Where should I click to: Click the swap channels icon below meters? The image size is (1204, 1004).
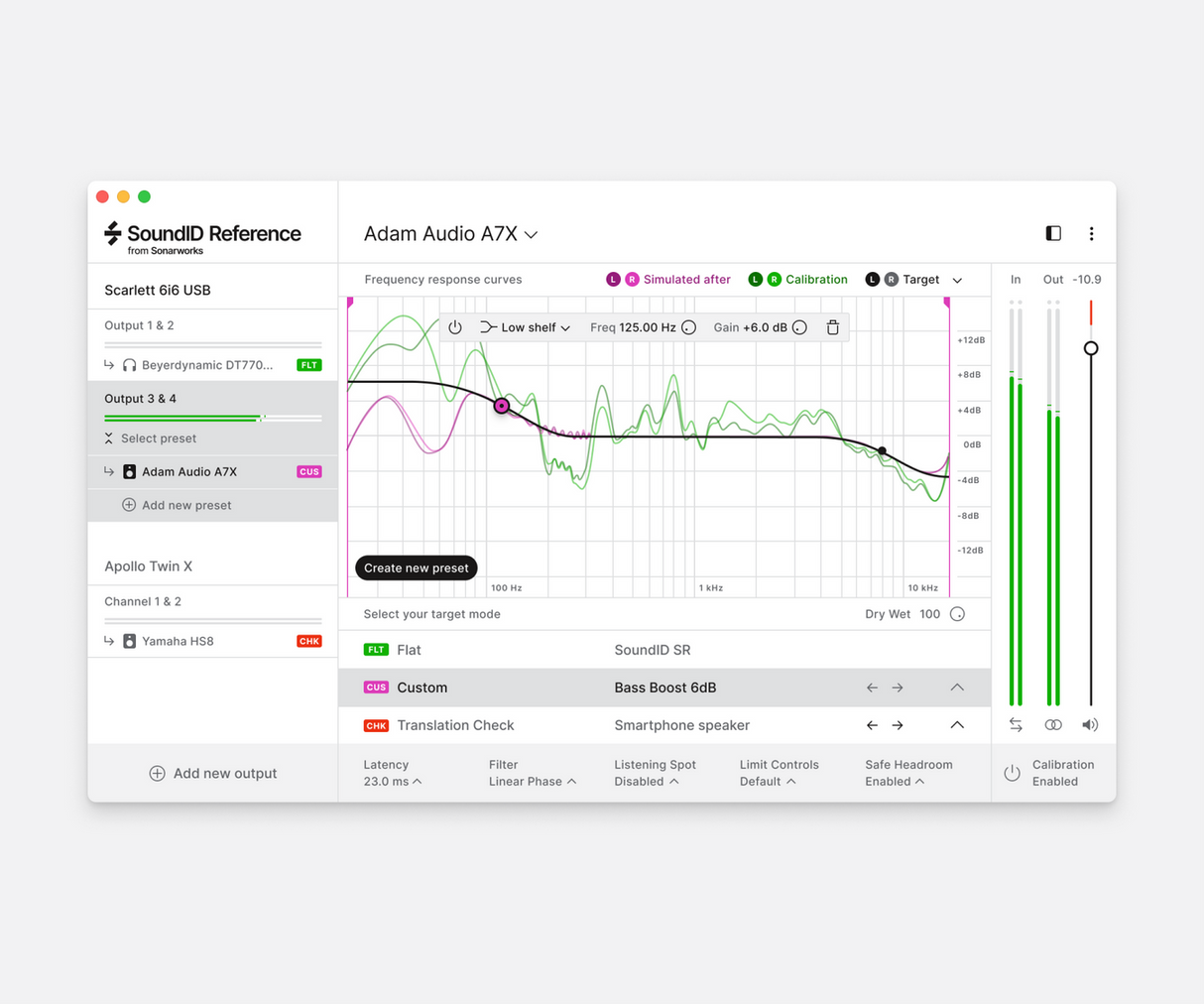(1016, 725)
